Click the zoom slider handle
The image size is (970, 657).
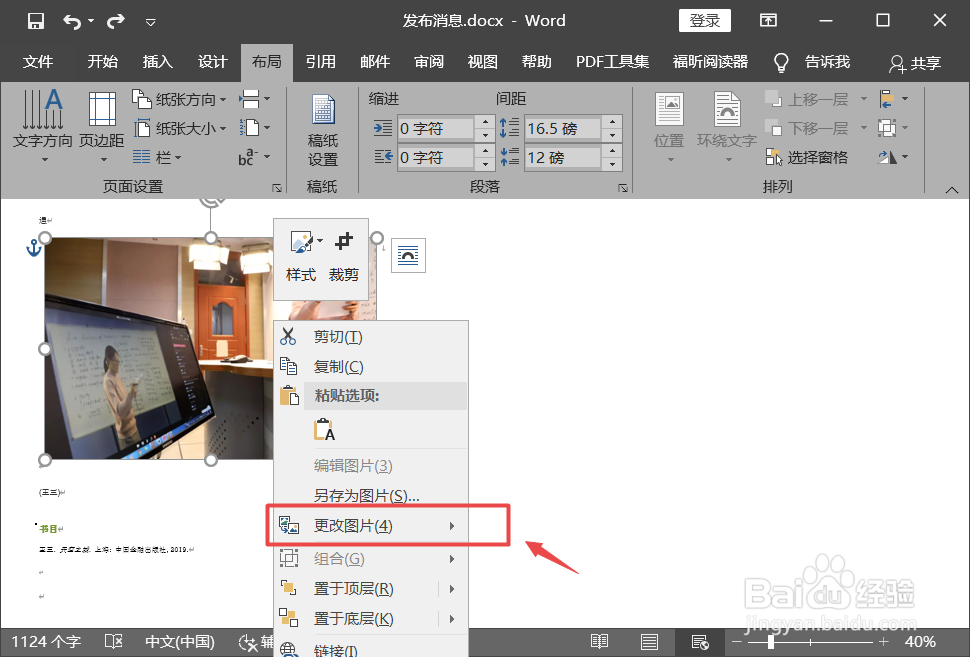(x=771, y=642)
